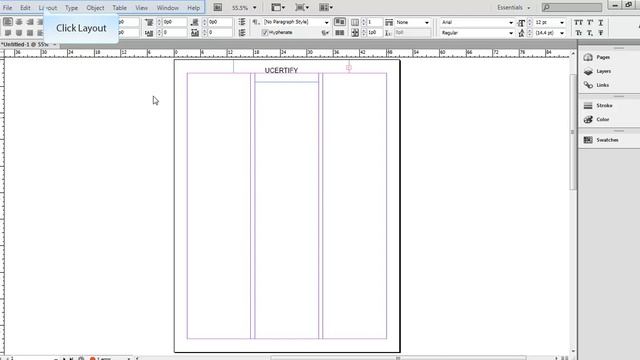Open the 12 pt font size dropdown
This screenshot has height=360, width=640.
pos(562,22)
